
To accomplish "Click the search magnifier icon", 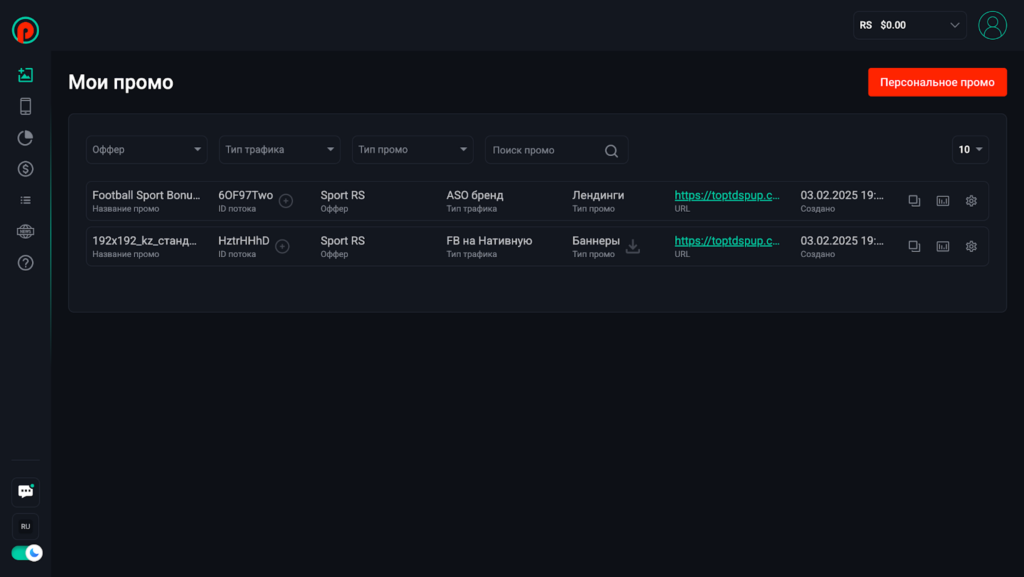I will tap(611, 151).
